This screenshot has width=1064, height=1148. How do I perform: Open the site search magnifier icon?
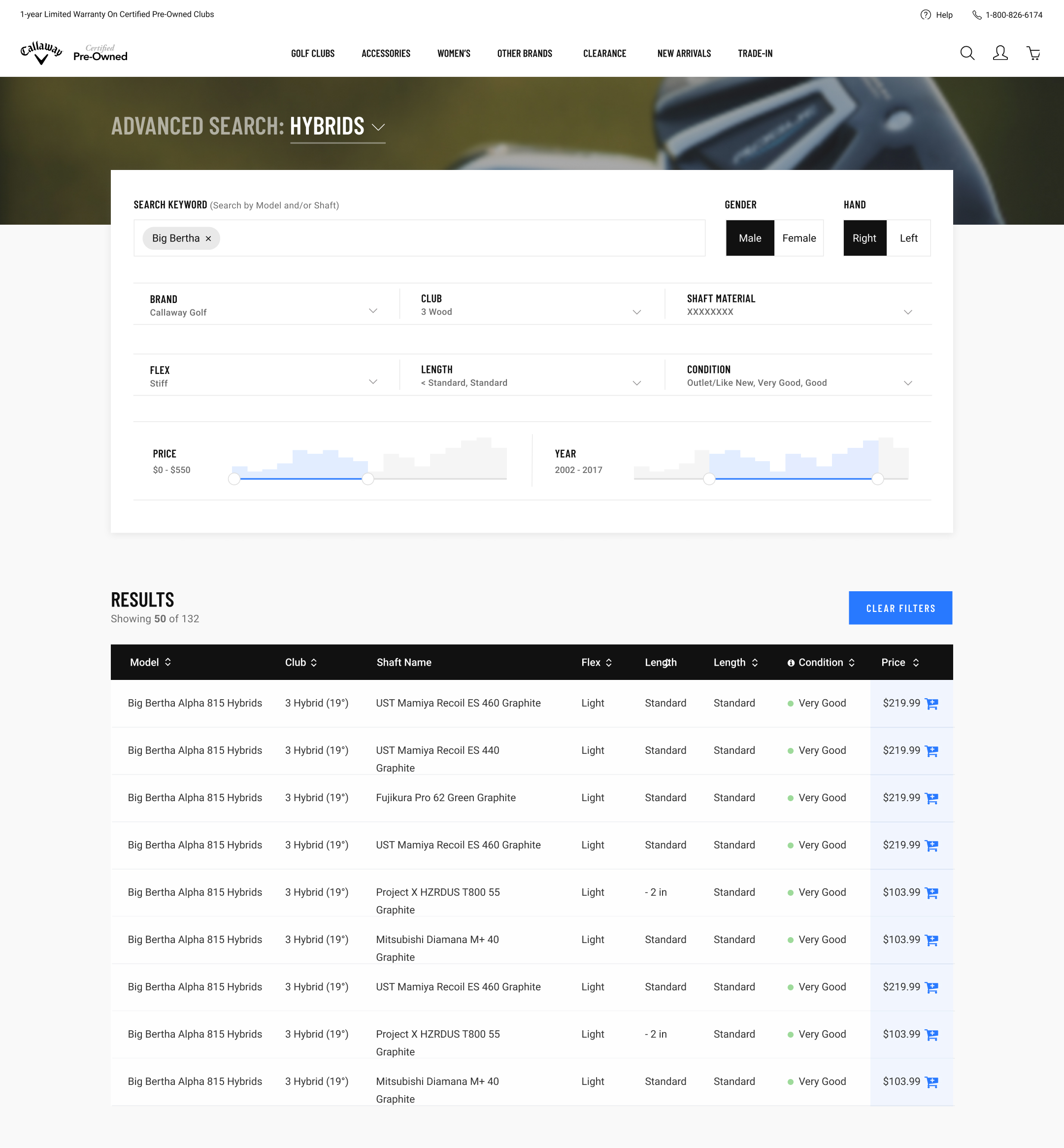pyautogui.click(x=967, y=54)
